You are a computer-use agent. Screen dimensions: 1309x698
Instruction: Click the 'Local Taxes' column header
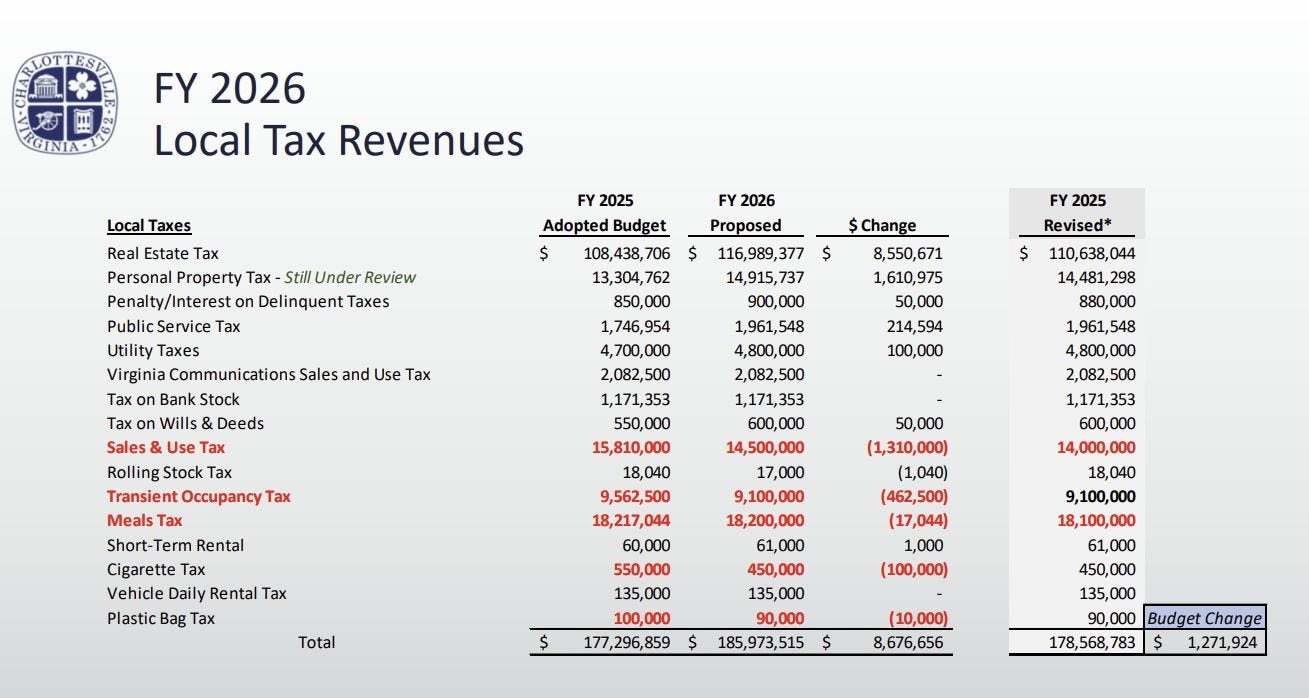[149, 225]
